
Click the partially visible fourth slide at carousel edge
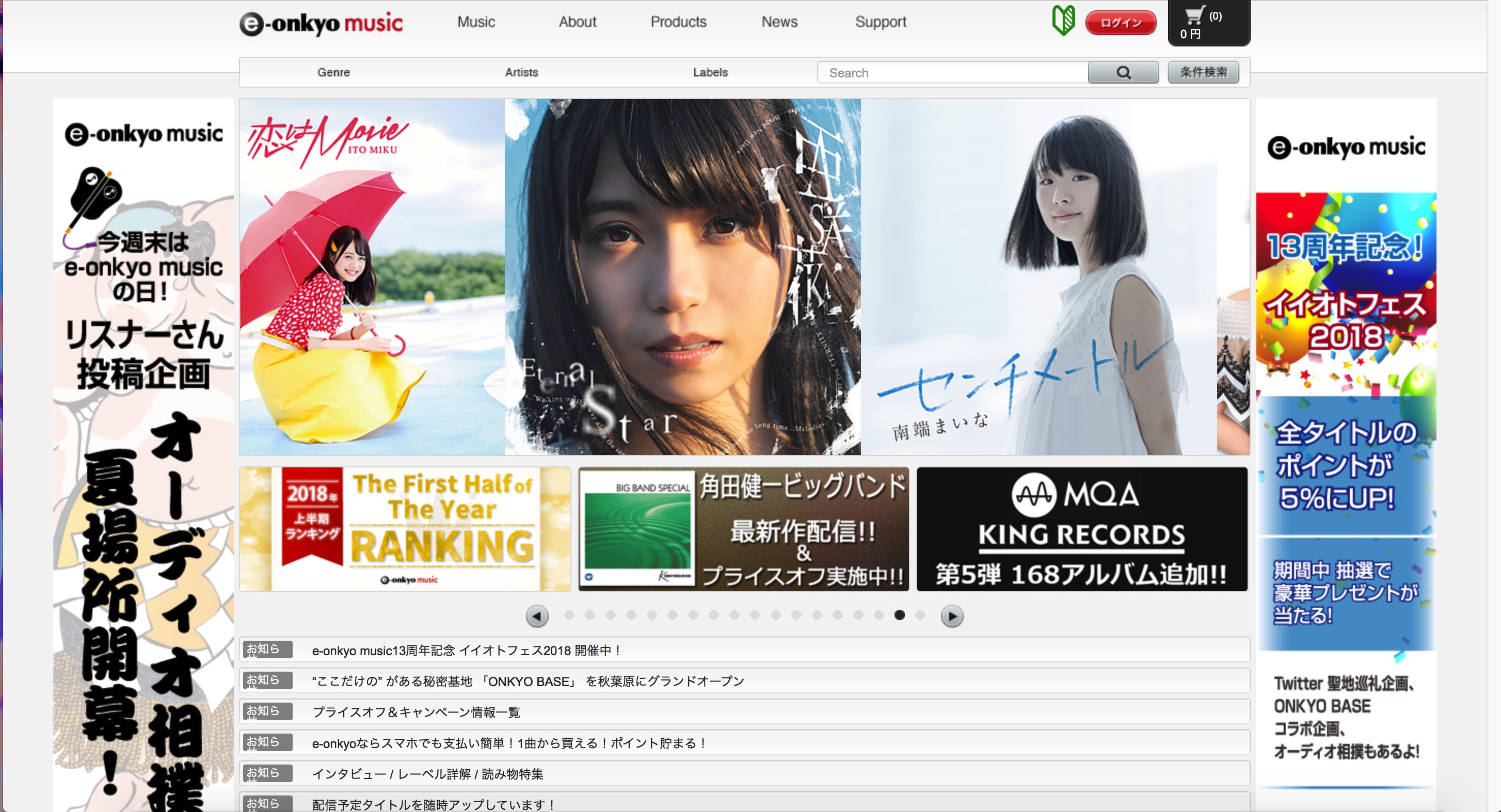pos(1234,277)
